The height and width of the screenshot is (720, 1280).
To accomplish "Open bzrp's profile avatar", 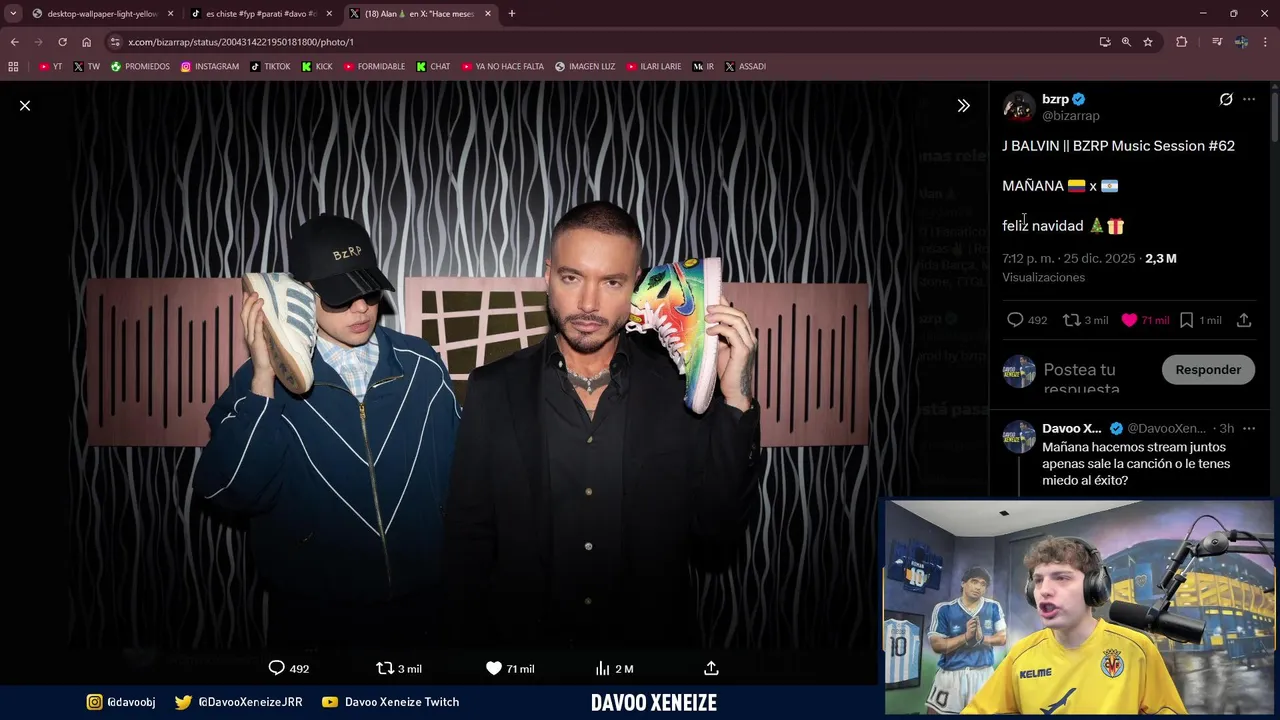I will tap(1019, 107).
